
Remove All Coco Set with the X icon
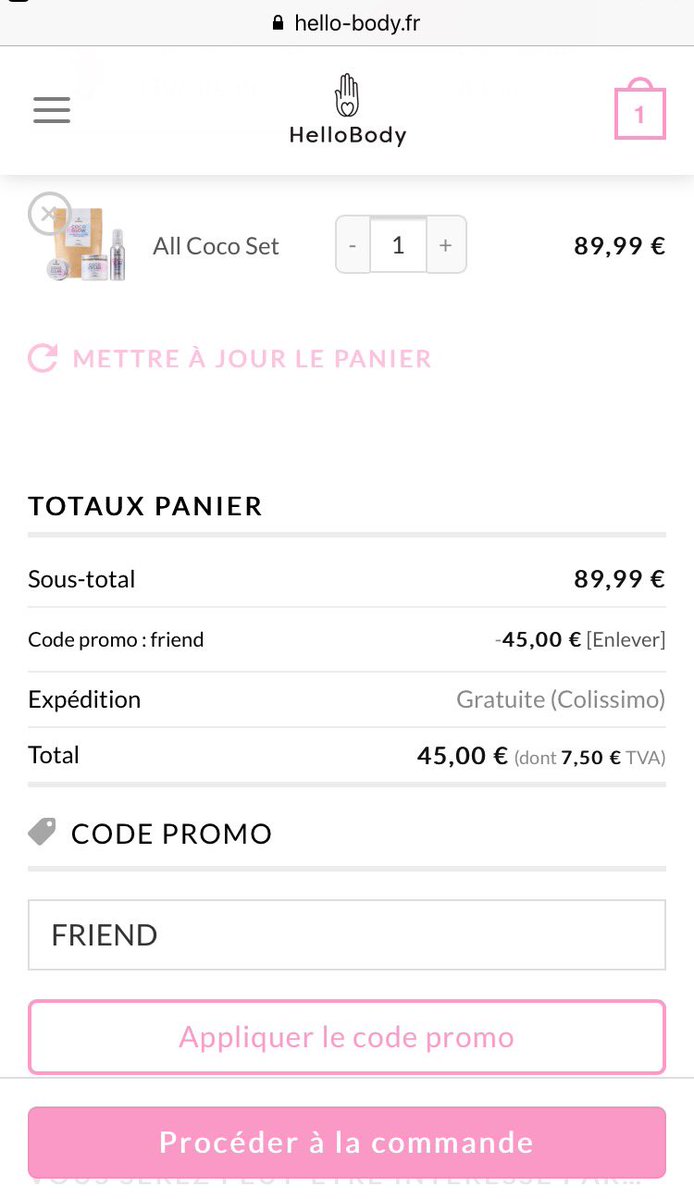click(49, 213)
